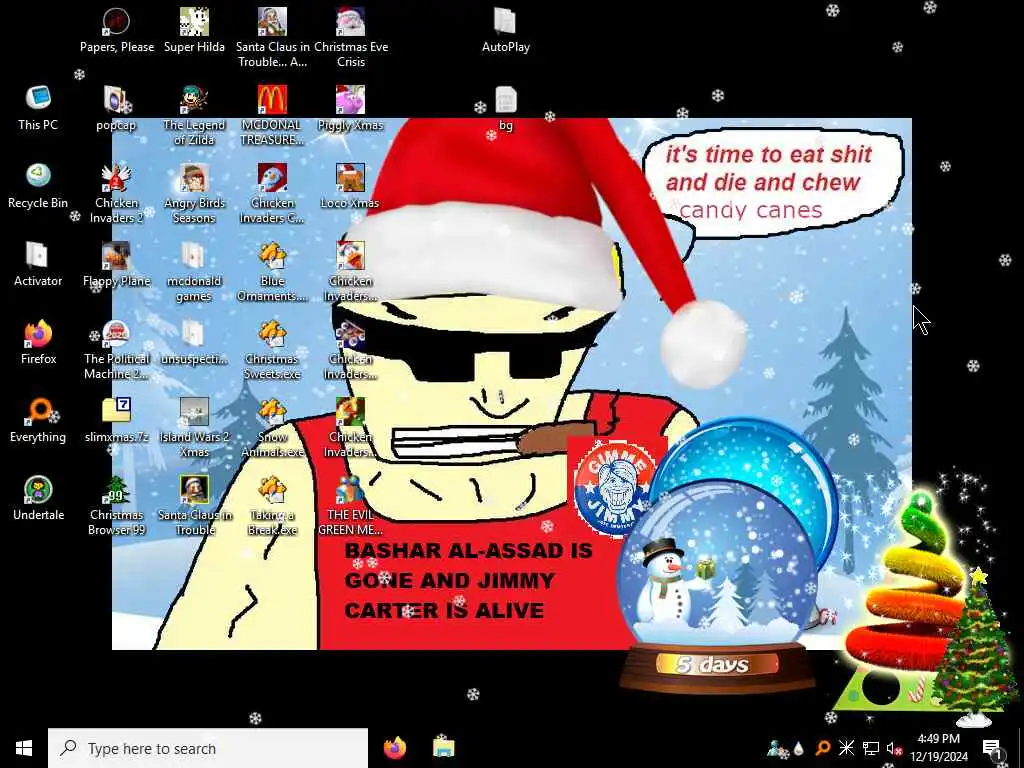Open the AutoPlay file icon
Viewport: 1024px width, 768px height.
tap(505, 30)
